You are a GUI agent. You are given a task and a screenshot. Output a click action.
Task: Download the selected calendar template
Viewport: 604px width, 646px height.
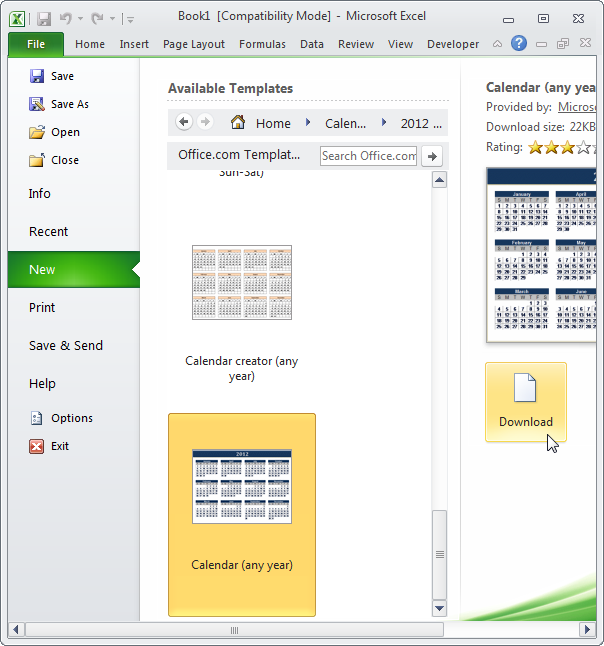(526, 402)
